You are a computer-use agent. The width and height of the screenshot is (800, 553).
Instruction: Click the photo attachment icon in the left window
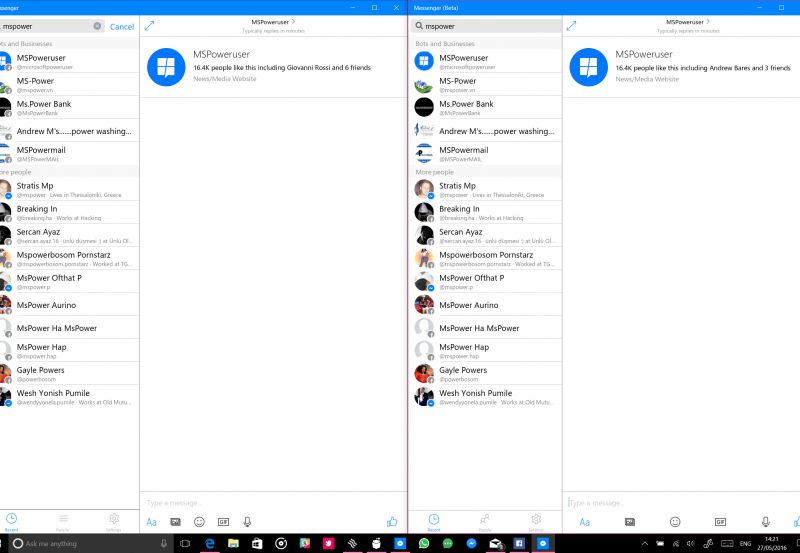[176, 522]
